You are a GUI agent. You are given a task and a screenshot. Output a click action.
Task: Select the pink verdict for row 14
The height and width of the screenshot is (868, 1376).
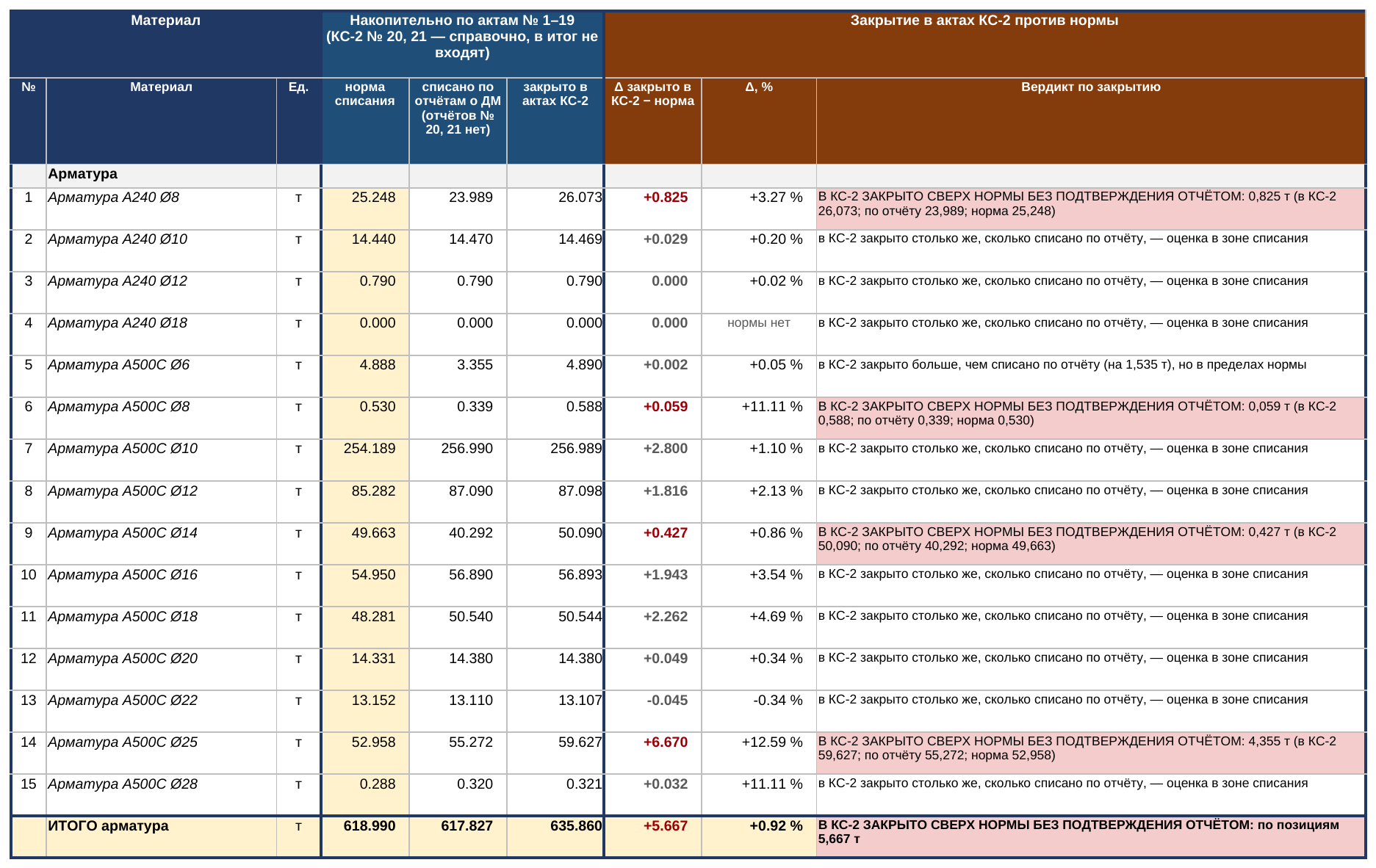1090,753
